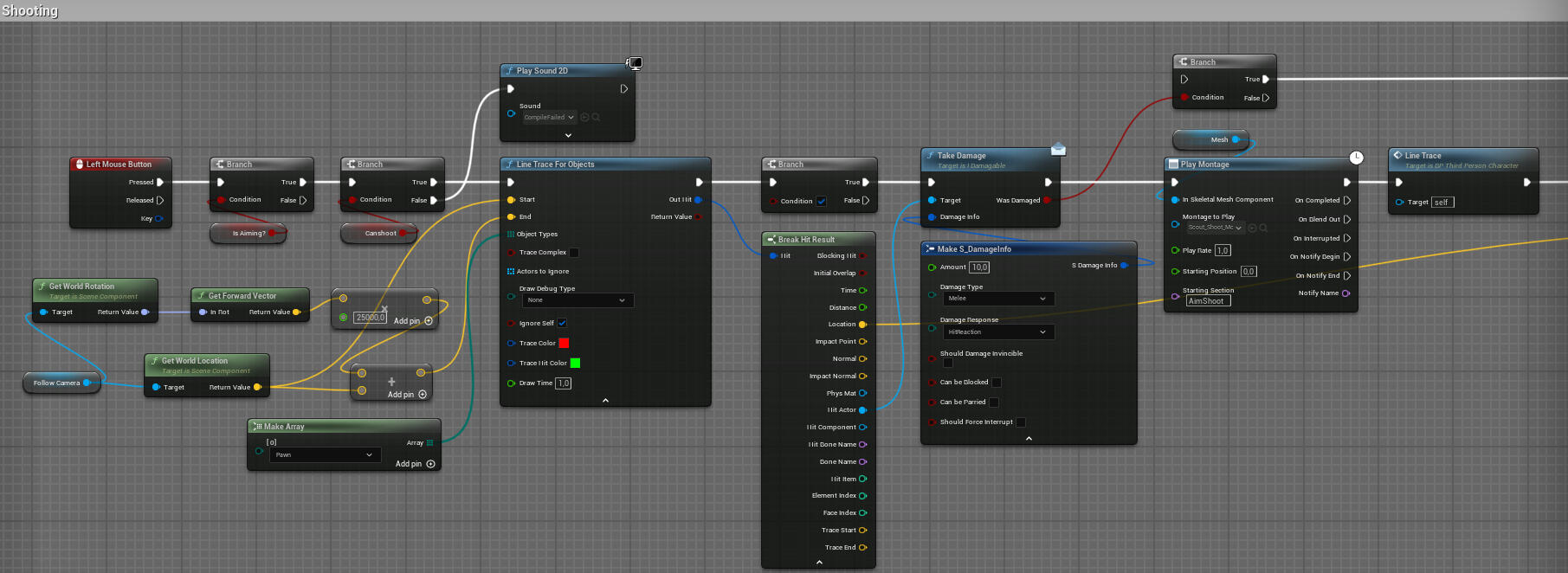Click the use-selected arrow icon beside CompileFailed
This screenshot has height=573, width=1568.
tap(584, 118)
